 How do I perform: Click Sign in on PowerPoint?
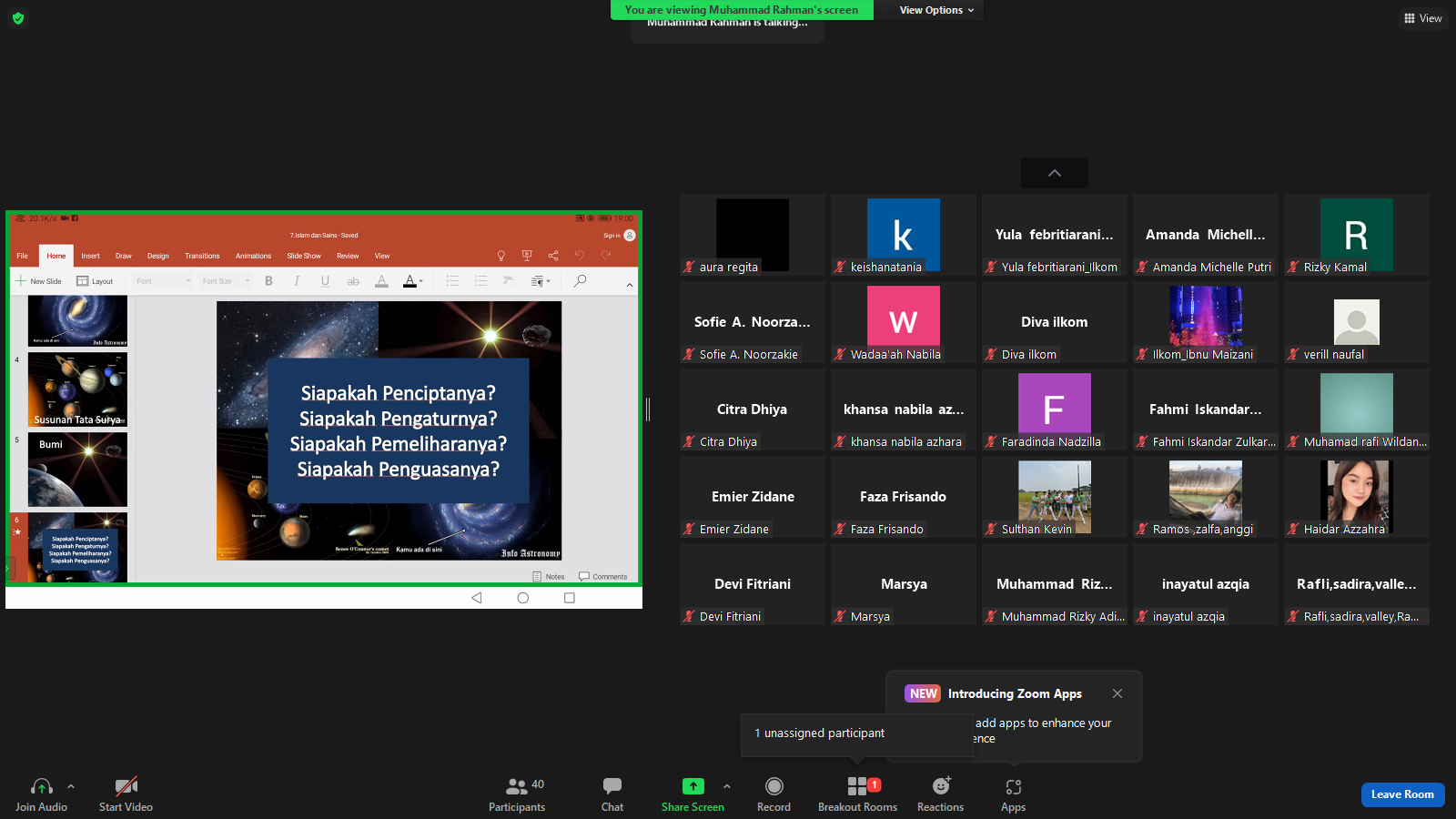[x=619, y=236]
